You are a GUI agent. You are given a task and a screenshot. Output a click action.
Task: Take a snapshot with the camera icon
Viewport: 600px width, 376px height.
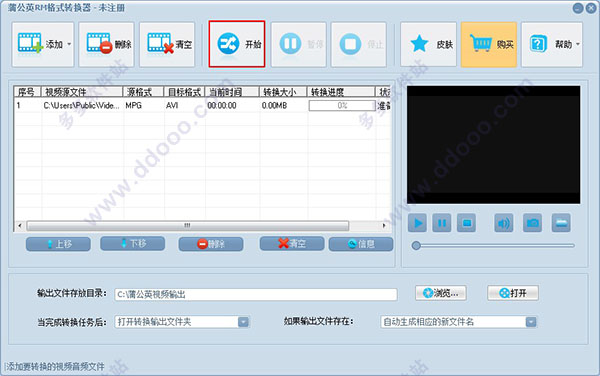click(x=532, y=223)
